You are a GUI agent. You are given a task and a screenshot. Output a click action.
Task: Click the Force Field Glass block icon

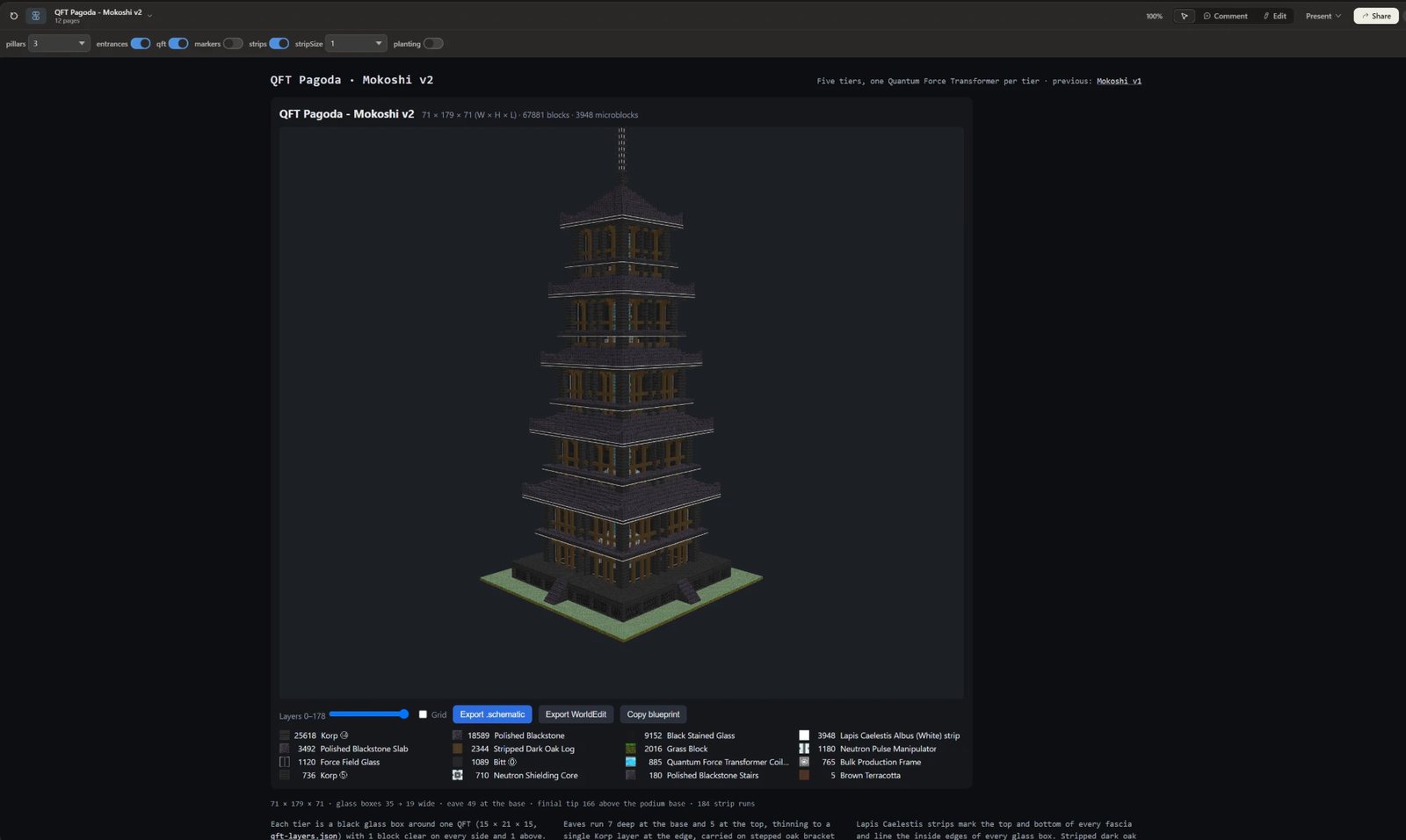pos(285,762)
